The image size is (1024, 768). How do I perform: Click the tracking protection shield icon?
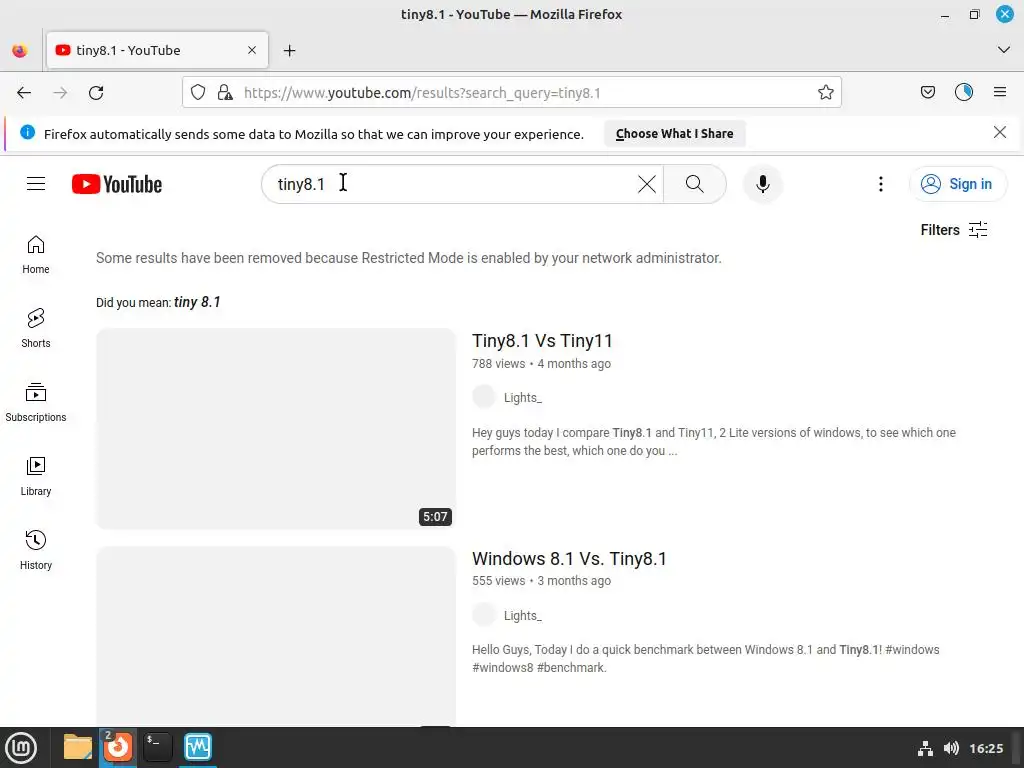pos(198,93)
